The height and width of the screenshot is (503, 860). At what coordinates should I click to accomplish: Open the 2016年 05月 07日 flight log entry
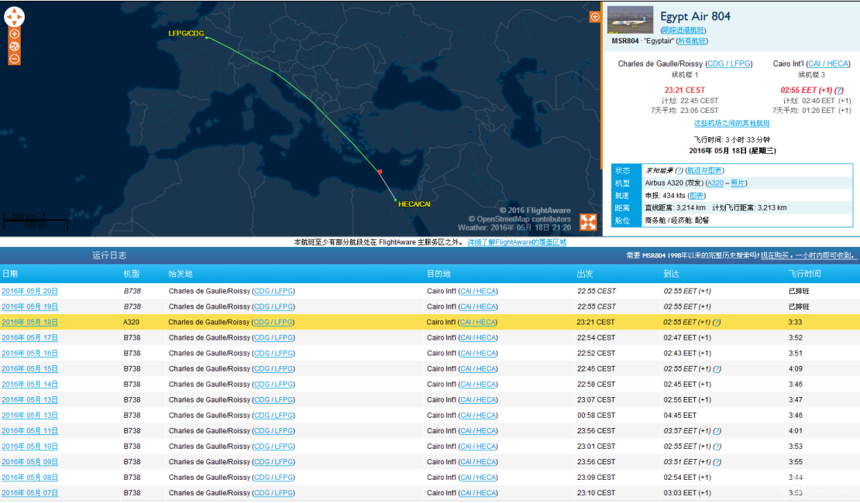[x=30, y=493]
